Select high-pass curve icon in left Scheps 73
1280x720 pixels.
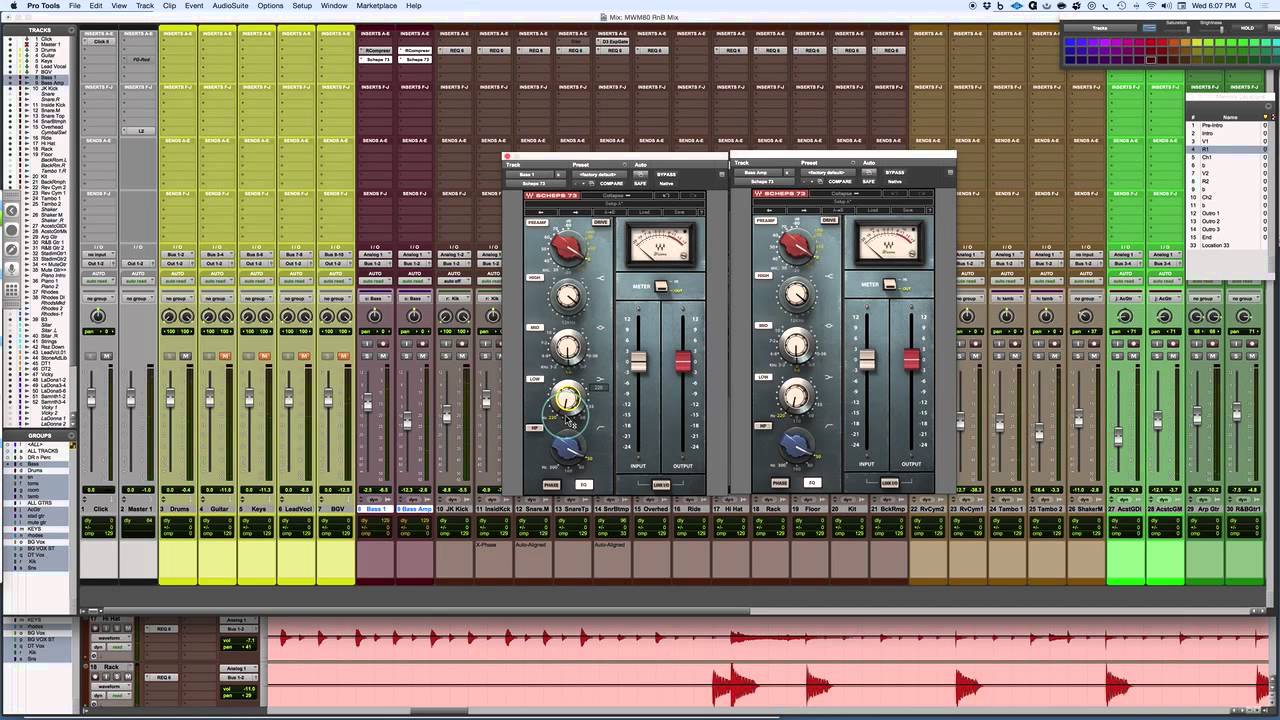[x=601, y=428]
